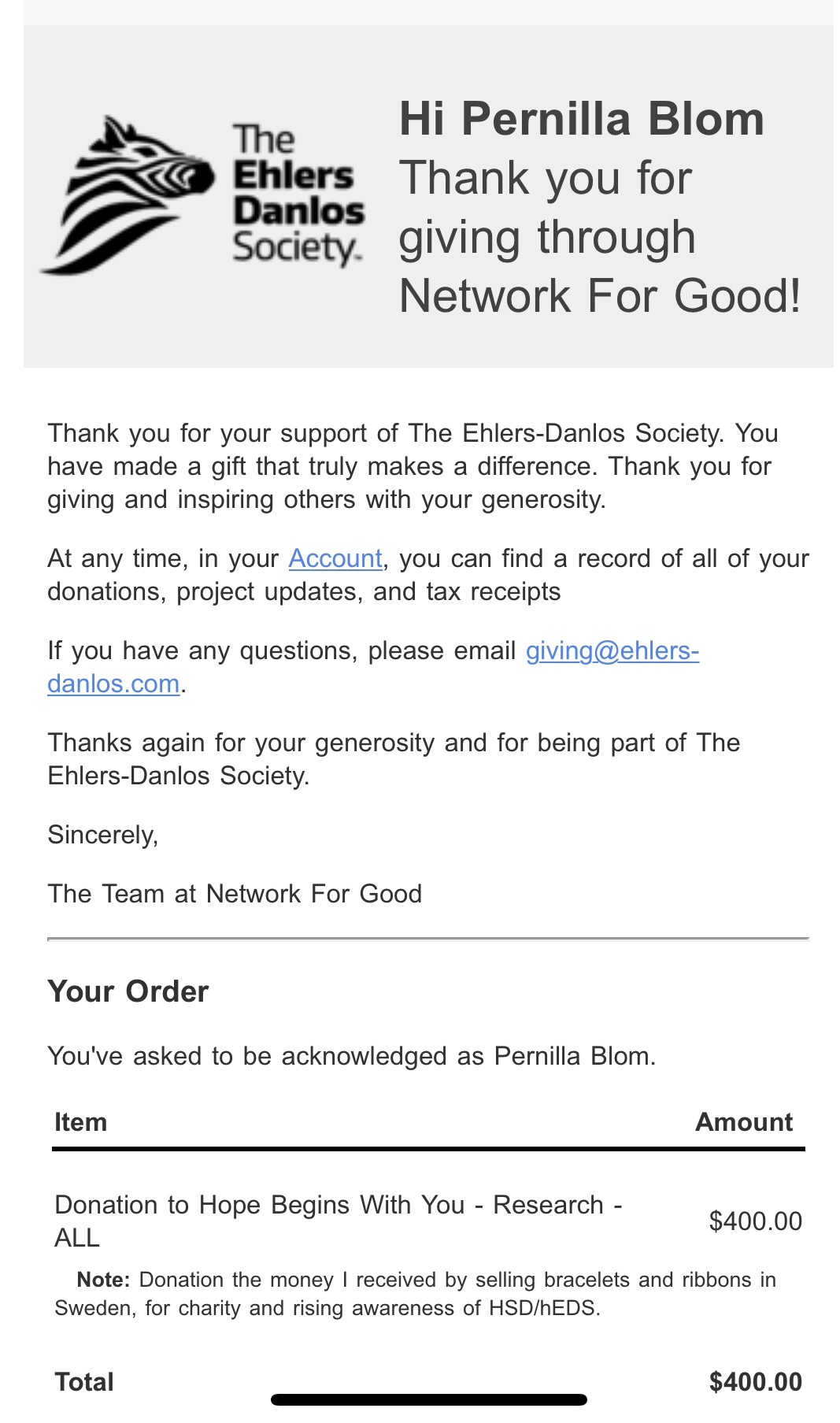Tap the home indicator bar
840x1423 pixels.
(428, 1399)
